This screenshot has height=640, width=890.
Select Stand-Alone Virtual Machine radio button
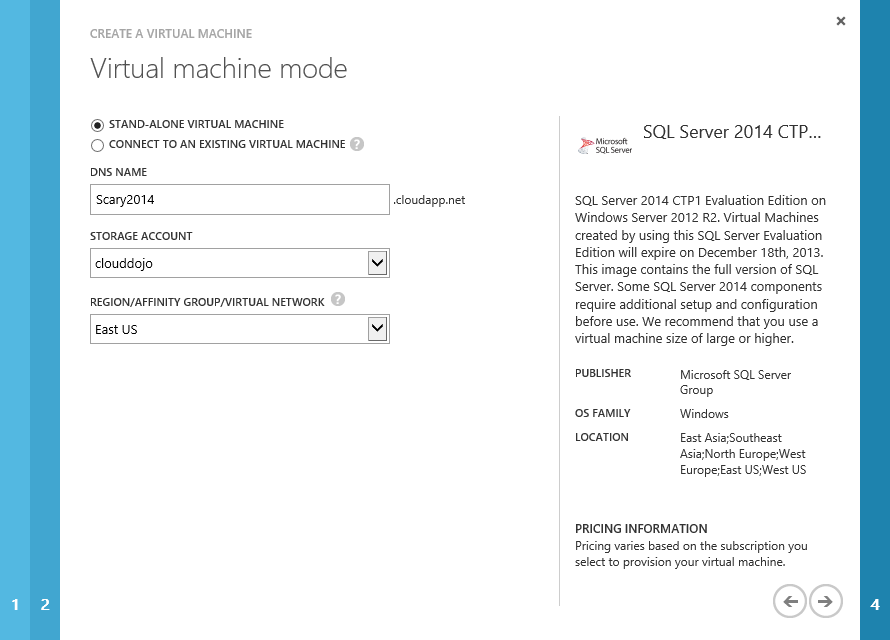click(x=97, y=125)
